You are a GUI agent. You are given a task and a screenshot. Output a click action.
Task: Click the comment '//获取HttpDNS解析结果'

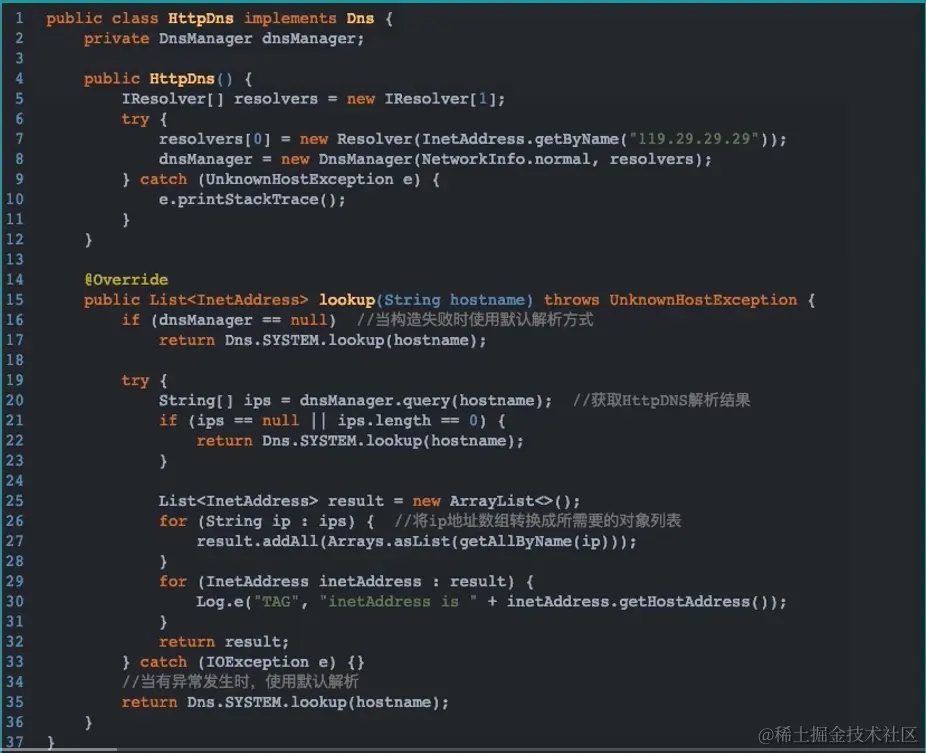click(661, 400)
